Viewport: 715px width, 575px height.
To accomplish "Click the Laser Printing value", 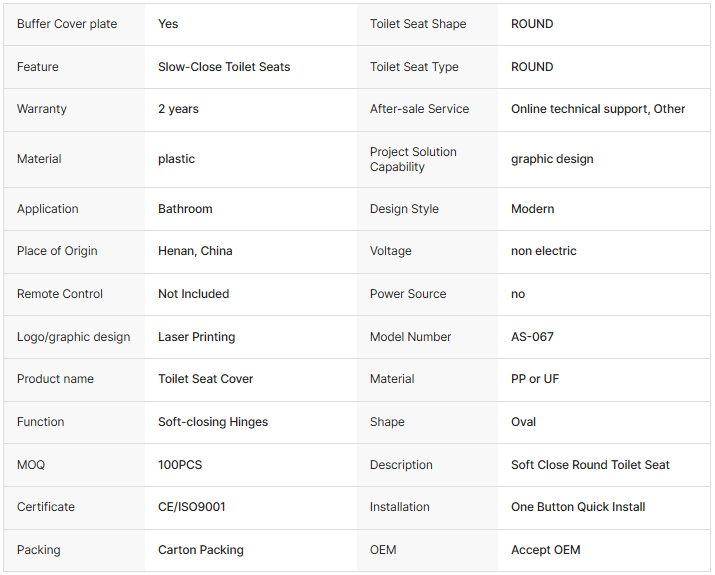I will coord(197,337).
